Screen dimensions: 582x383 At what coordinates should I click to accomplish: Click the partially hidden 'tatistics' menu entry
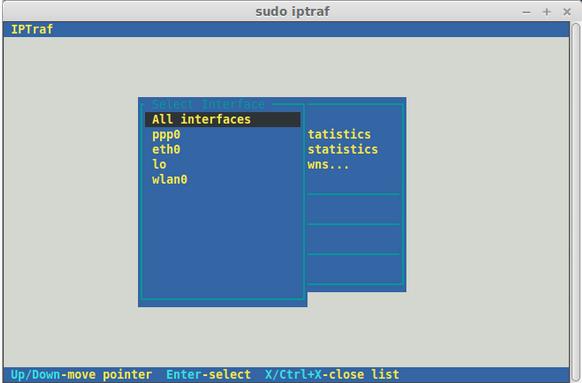[x=339, y=134]
